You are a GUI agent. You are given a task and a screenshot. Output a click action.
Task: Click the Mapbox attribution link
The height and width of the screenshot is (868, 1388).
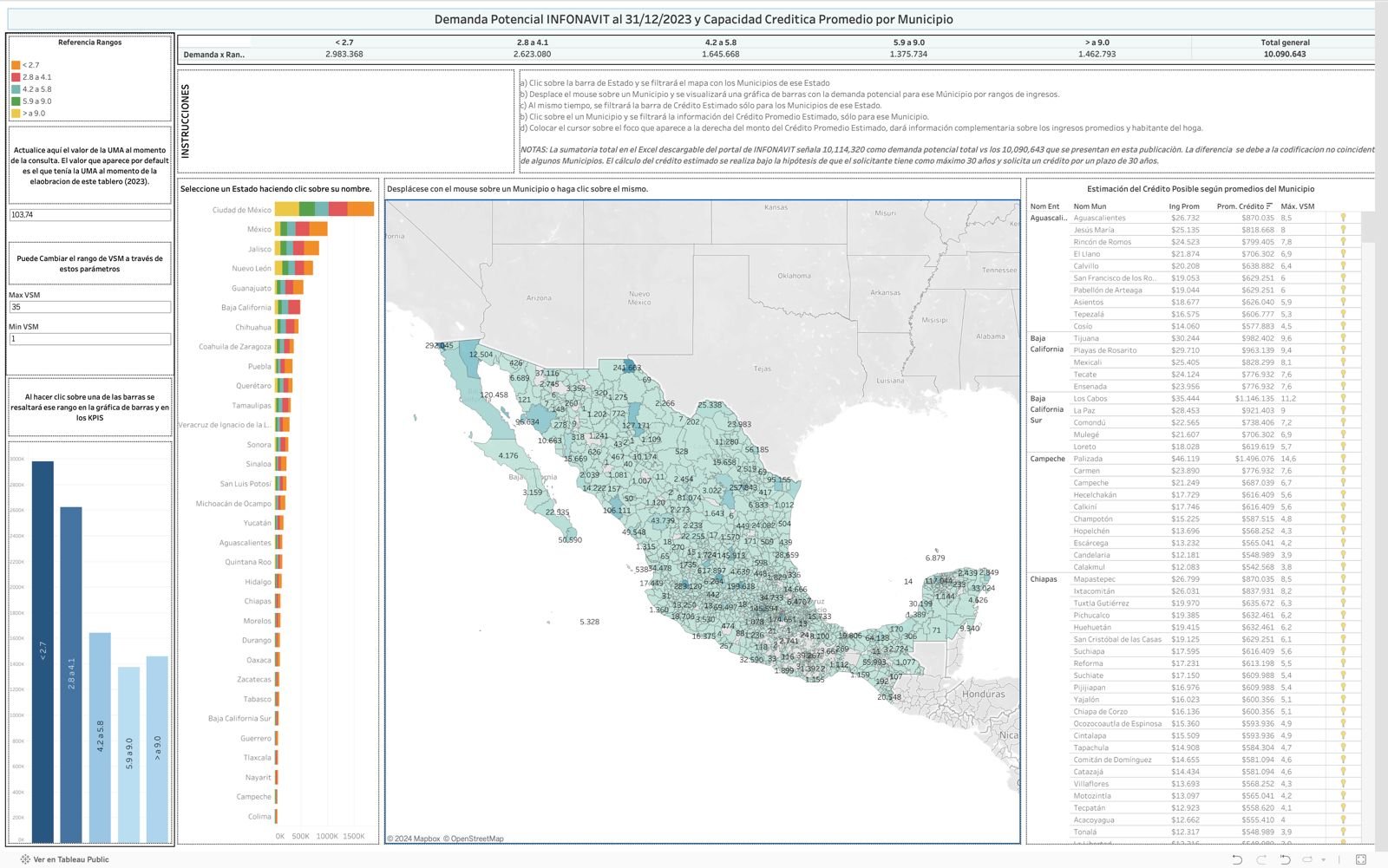(x=413, y=839)
